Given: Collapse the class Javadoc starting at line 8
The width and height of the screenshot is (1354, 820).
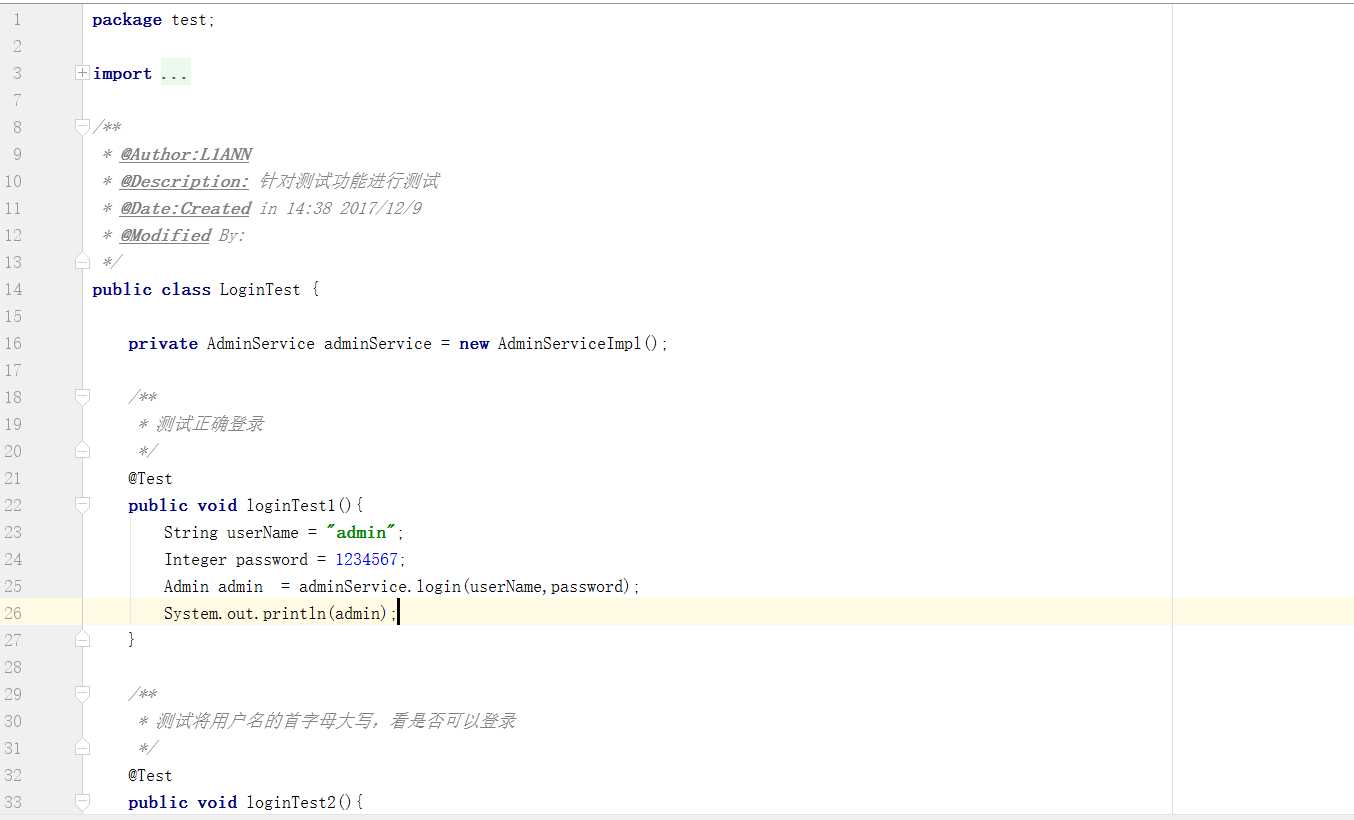Looking at the screenshot, I should [82, 127].
